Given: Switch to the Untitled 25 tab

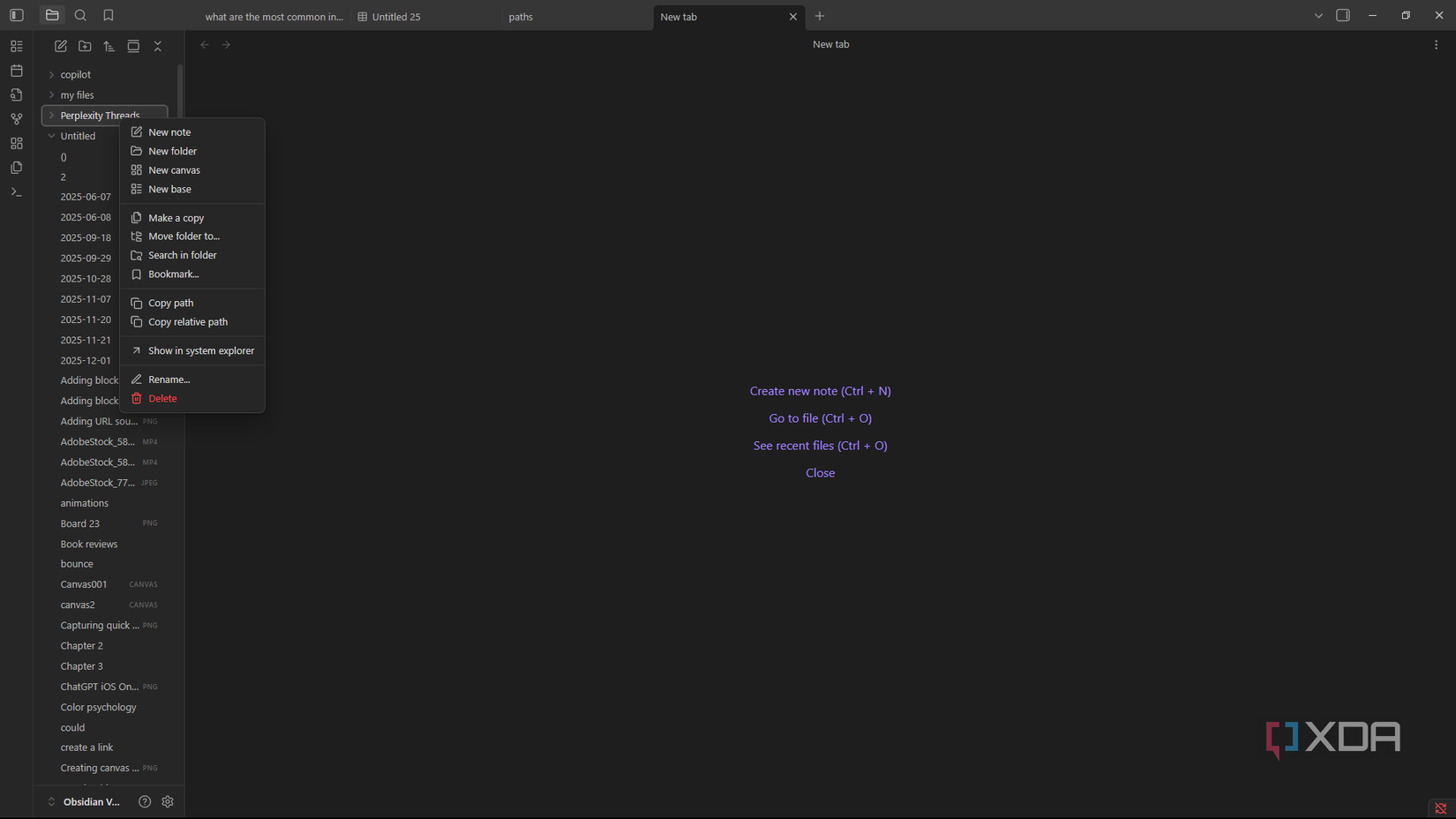Looking at the screenshot, I should pyautogui.click(x=395, y=17).
